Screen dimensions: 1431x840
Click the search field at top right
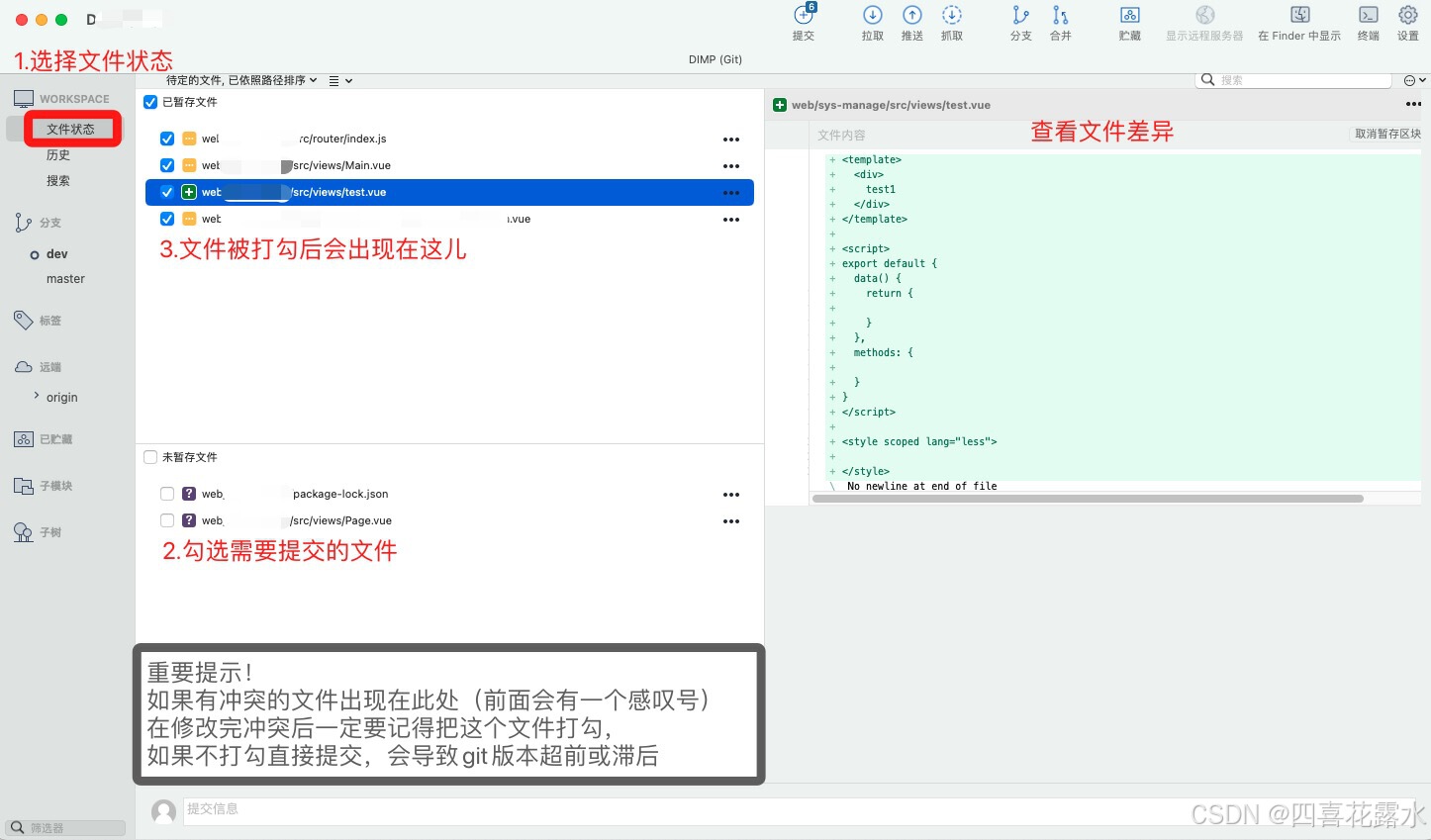[x=1294, y=80]
